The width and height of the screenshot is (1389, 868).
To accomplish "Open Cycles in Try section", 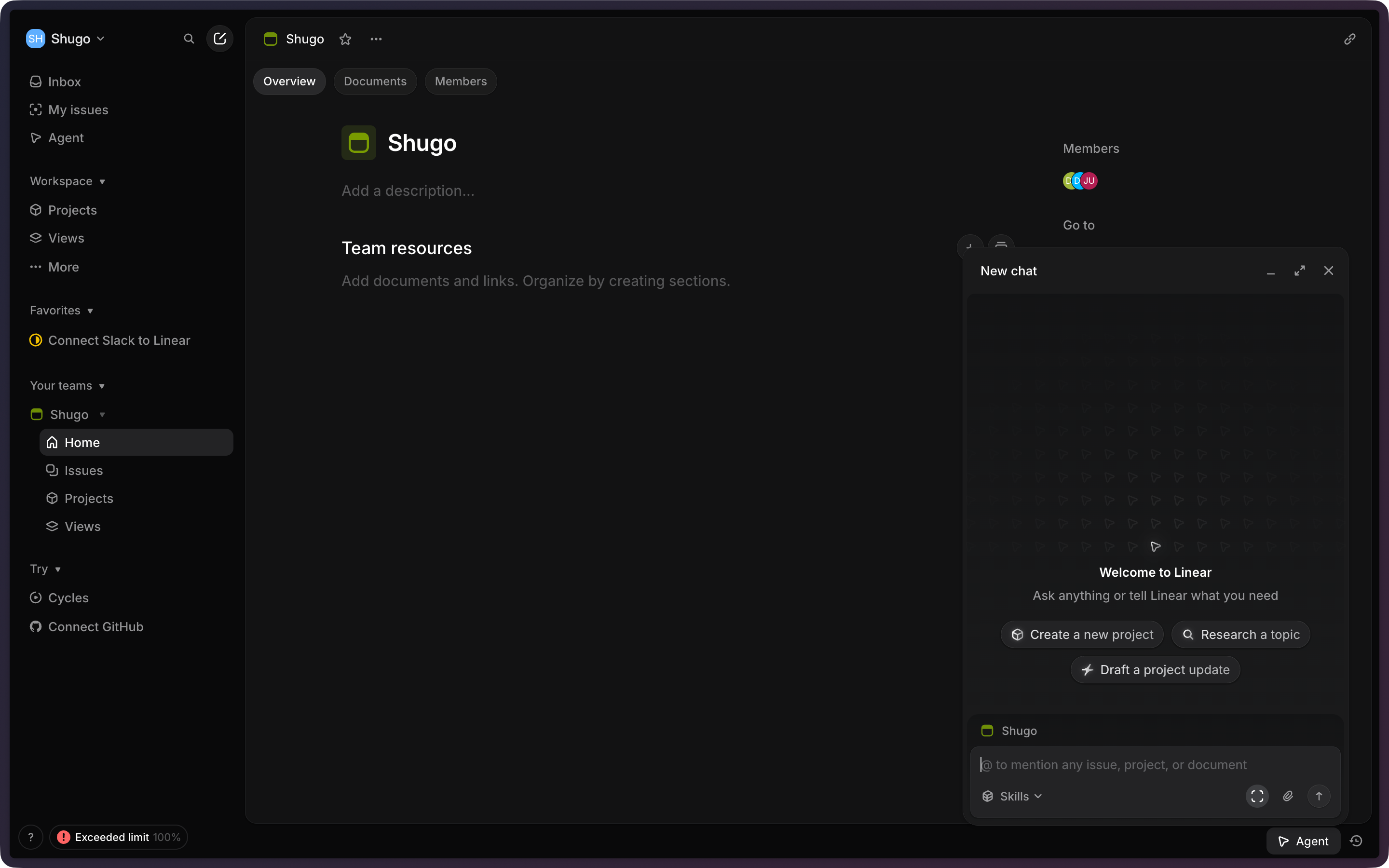I will point(131,597).
